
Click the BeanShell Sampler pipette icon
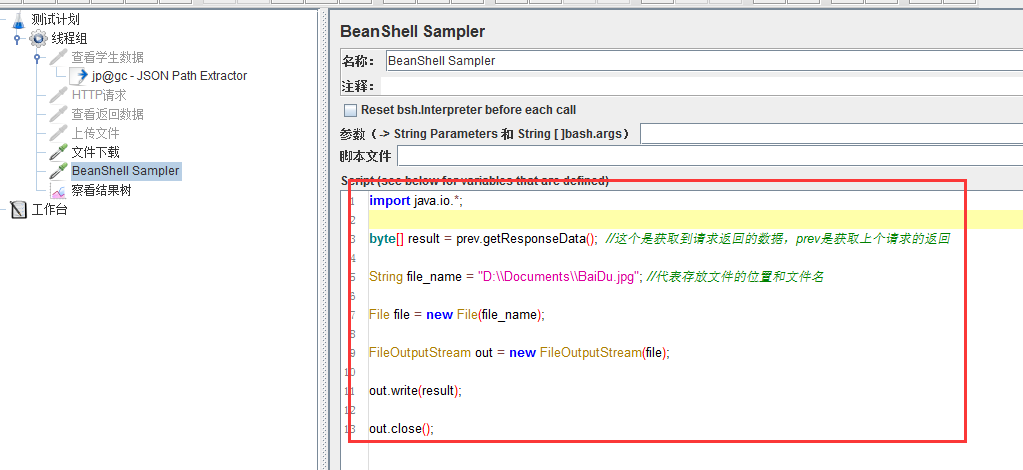[x=58, y=171]
